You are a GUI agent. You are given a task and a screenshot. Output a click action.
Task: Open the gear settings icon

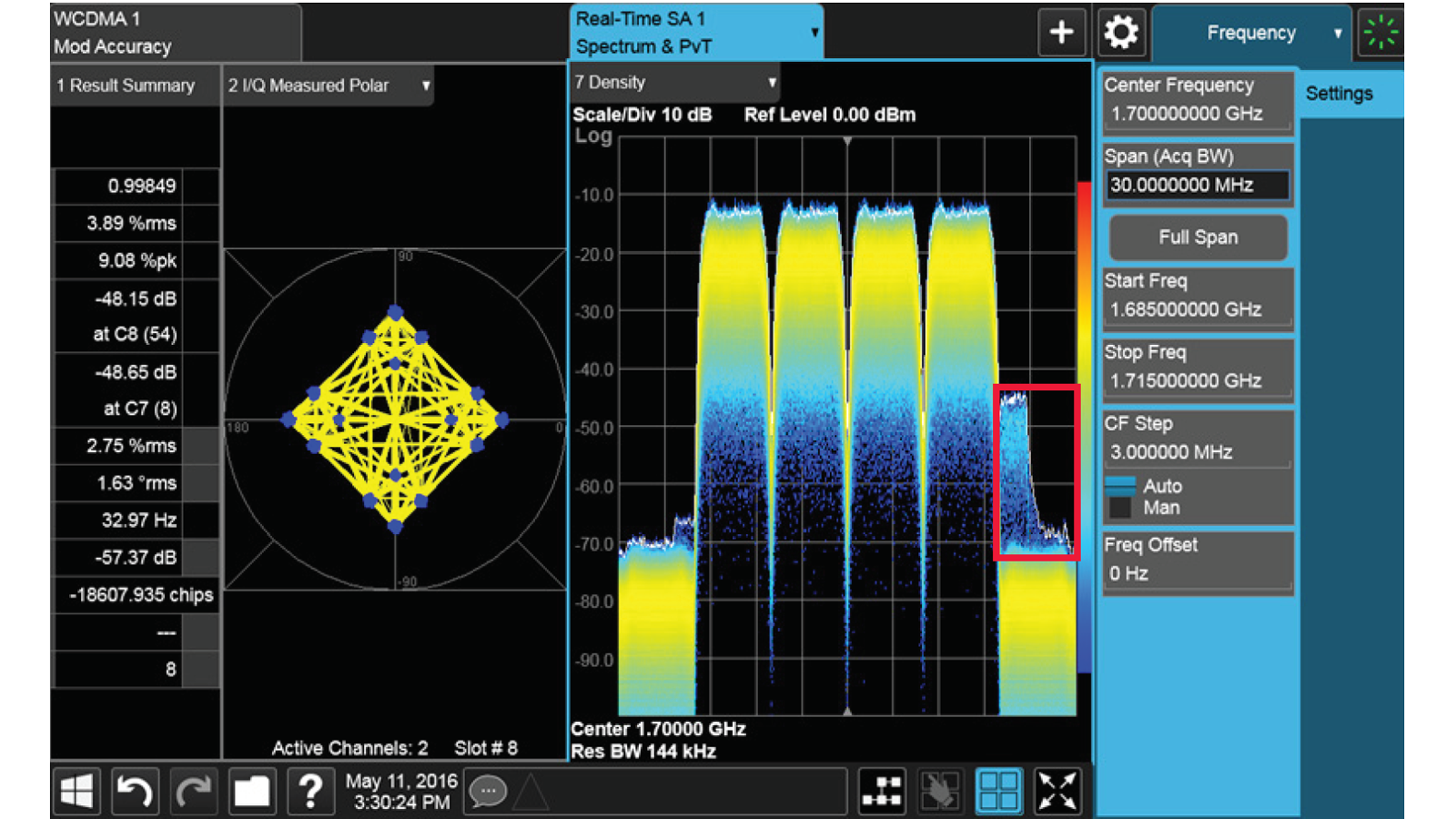click(1120, 33)
